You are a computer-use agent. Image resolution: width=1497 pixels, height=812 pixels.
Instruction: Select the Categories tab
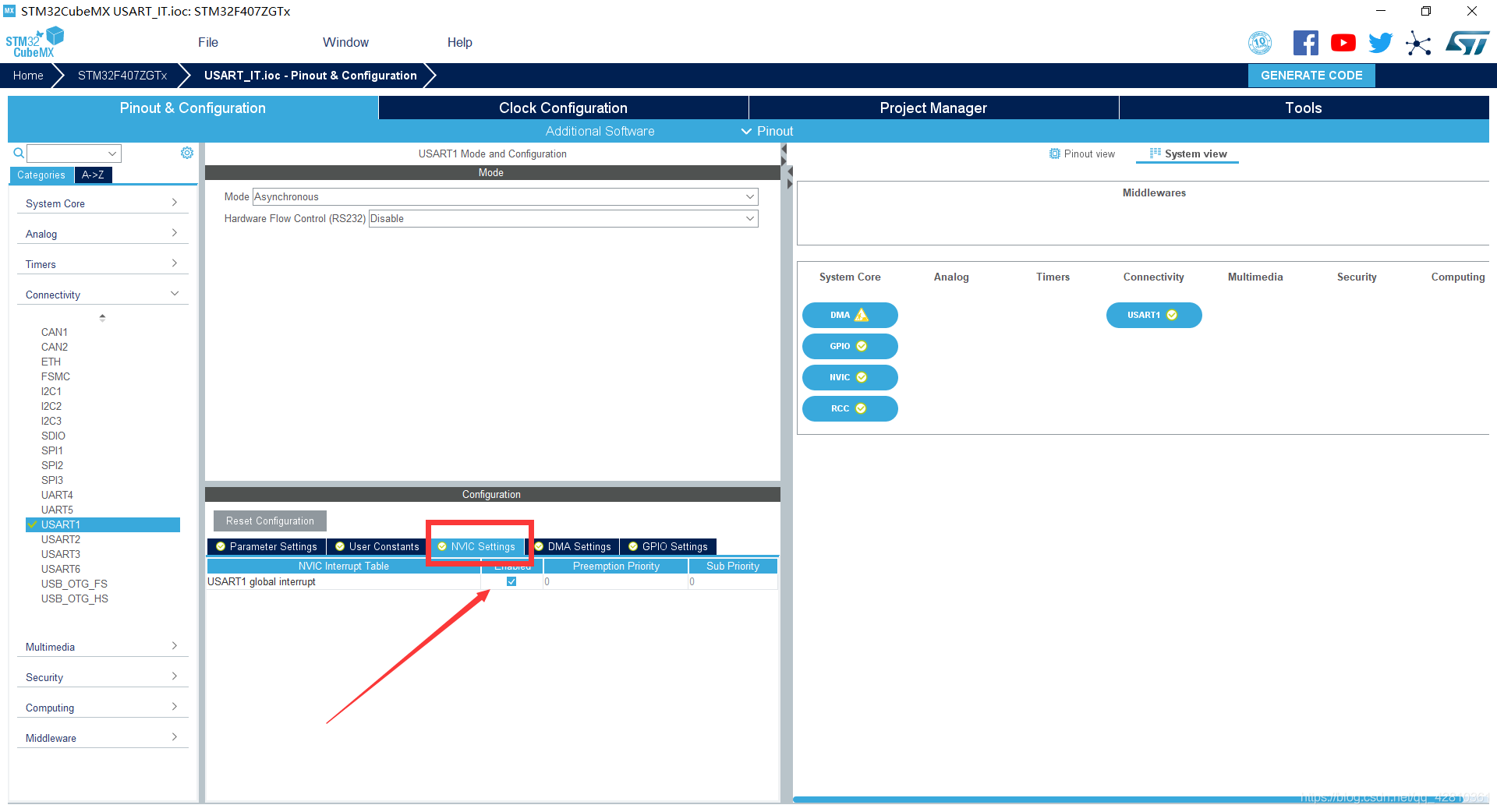pyautogui.click(x=41, y=175)
